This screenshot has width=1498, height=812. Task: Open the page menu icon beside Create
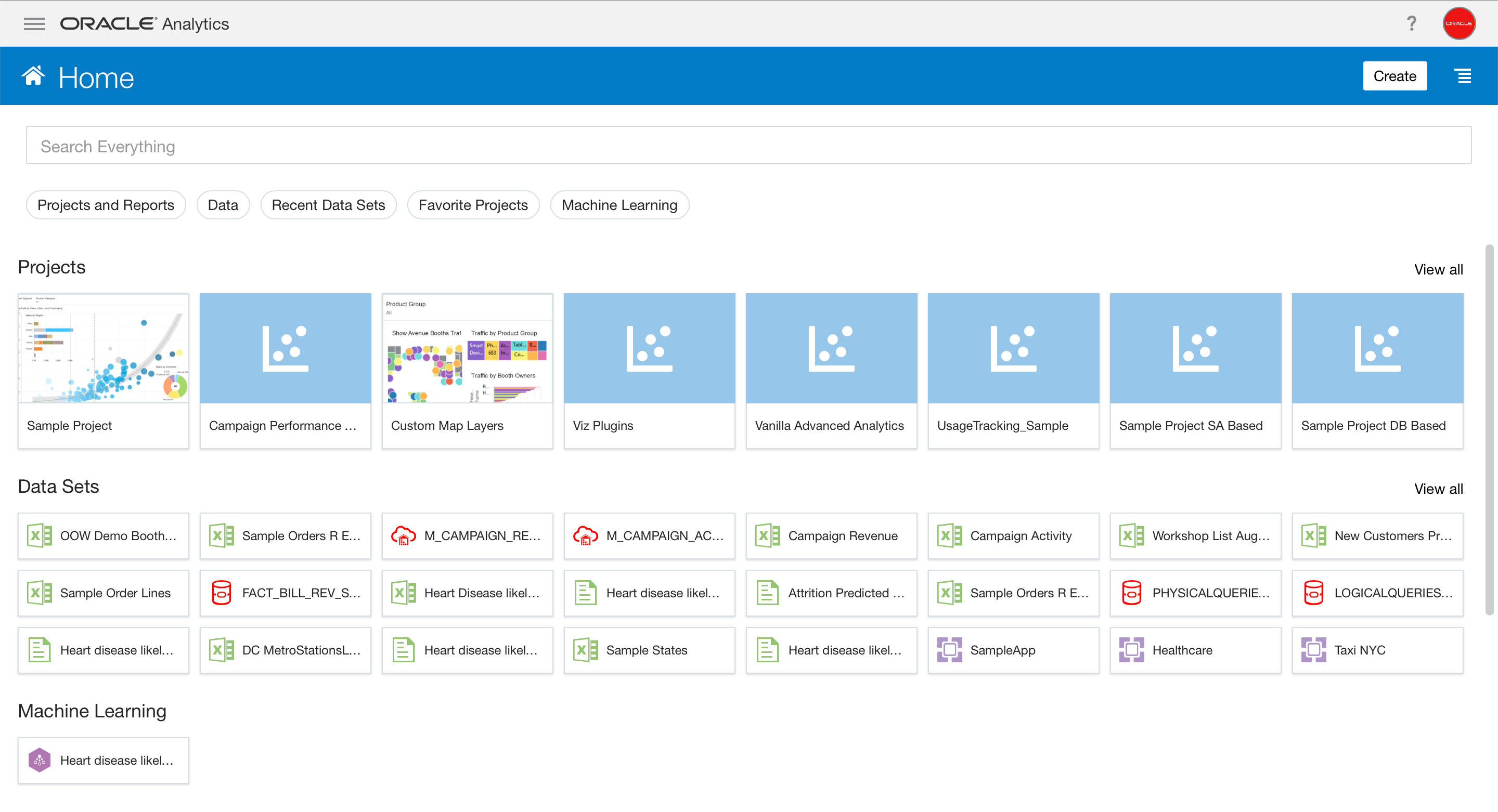click(x=1463, y=75)
